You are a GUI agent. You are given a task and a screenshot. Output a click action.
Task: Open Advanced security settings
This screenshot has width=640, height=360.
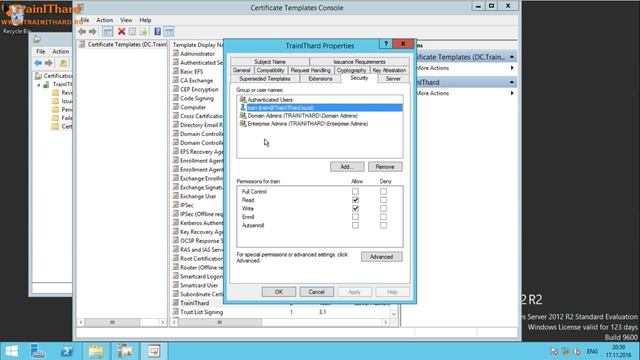381,257
